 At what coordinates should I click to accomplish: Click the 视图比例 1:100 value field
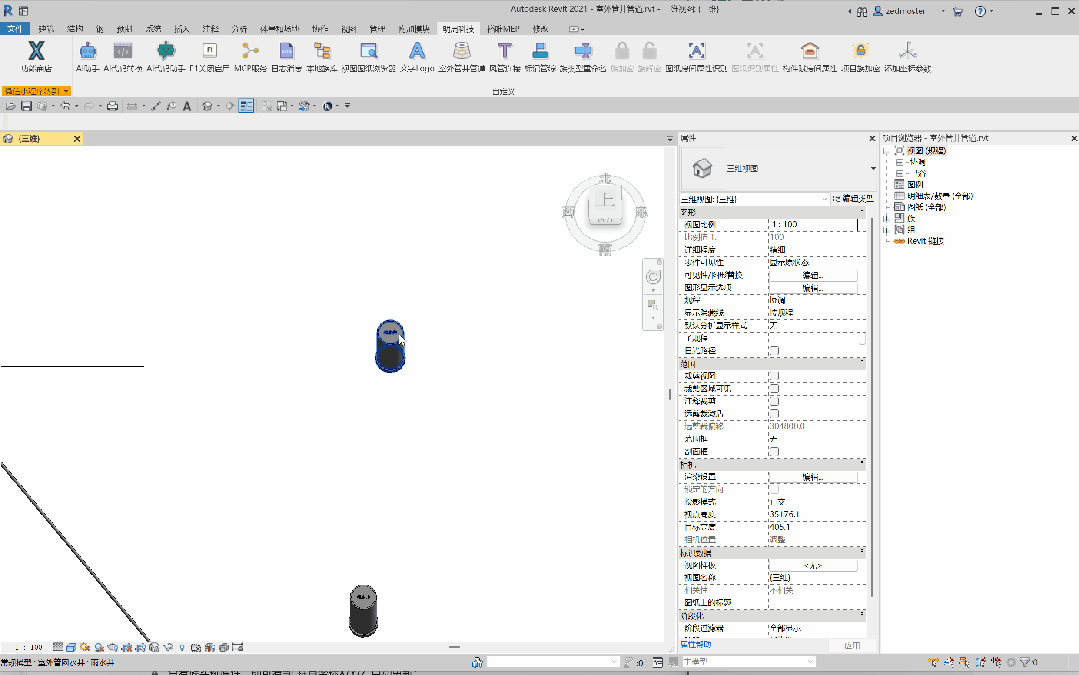813,224
